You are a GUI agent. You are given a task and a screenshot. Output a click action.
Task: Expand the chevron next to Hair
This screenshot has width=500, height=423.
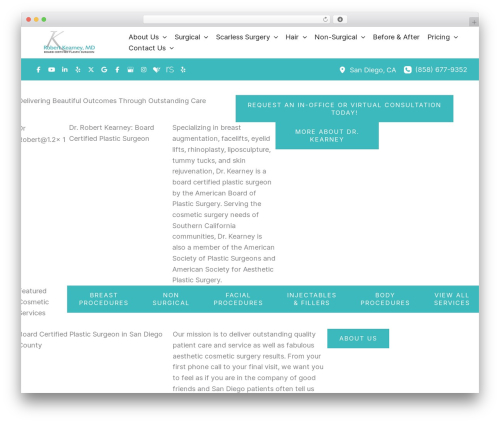pyautogui.click(x=305, y=37)
